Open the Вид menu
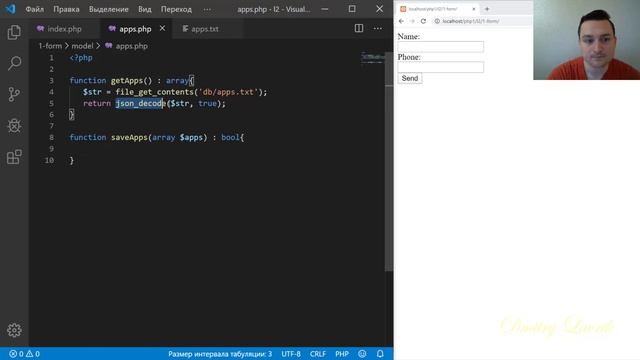The width and height of the screenshot is (640, 360). point(144,9)
